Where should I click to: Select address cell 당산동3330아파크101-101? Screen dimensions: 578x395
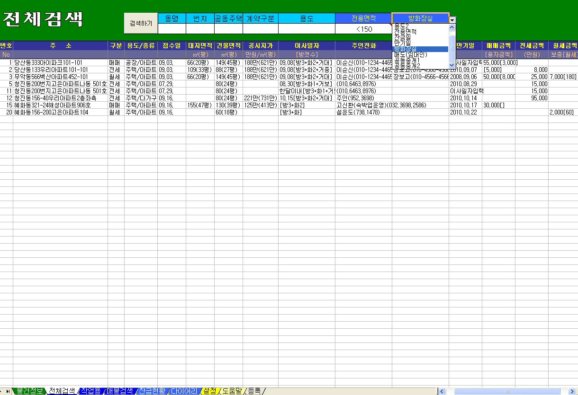(60, 63)
